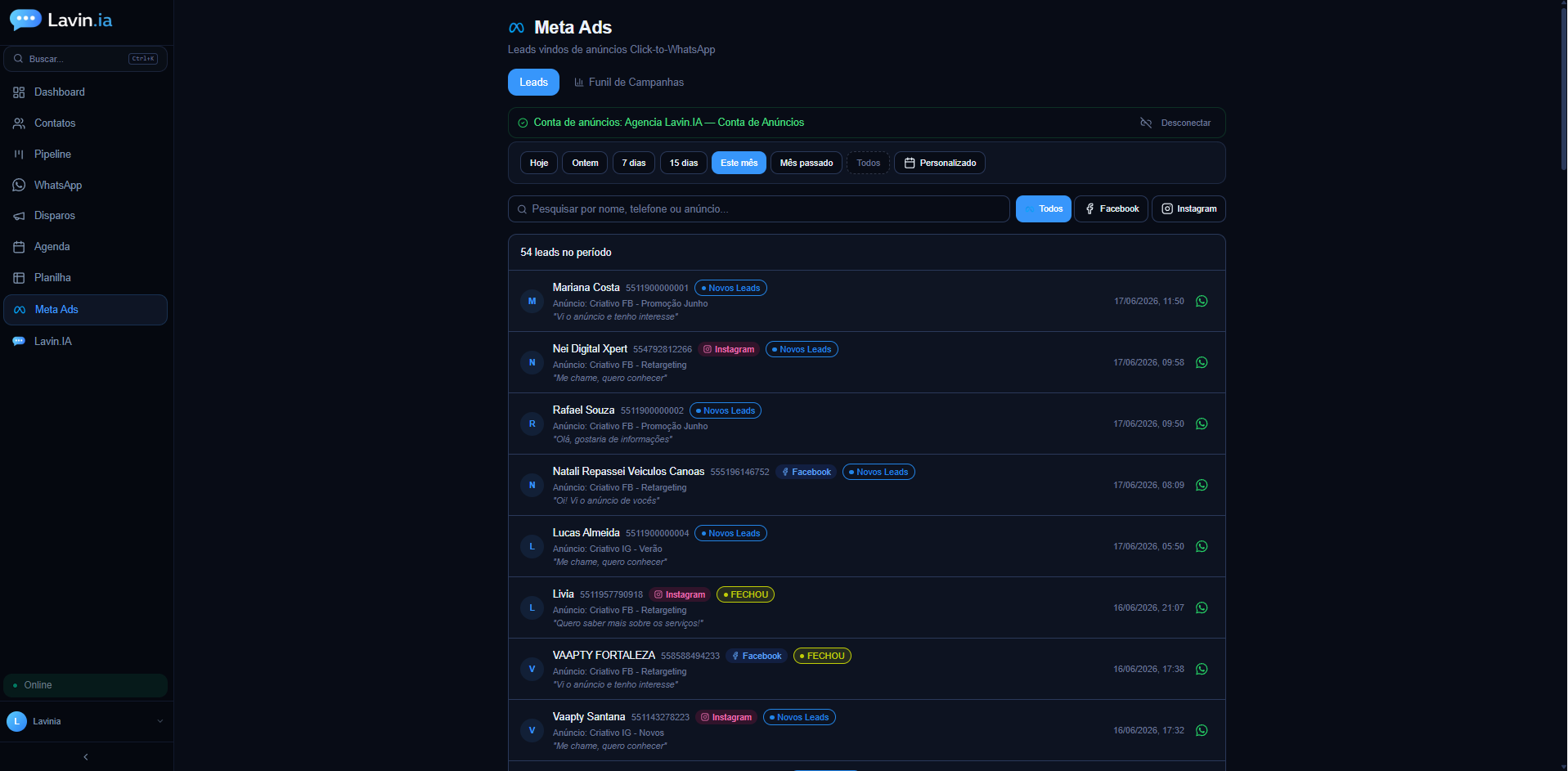Choose the Mês passado period button

[806, 163]
